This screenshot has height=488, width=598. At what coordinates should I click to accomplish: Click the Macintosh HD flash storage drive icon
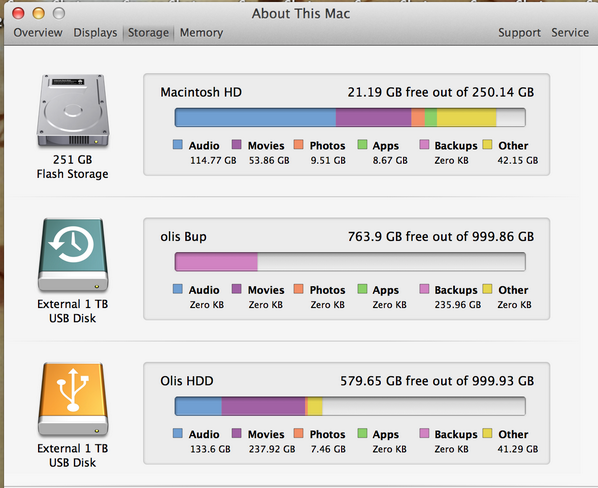coord(73,111)
